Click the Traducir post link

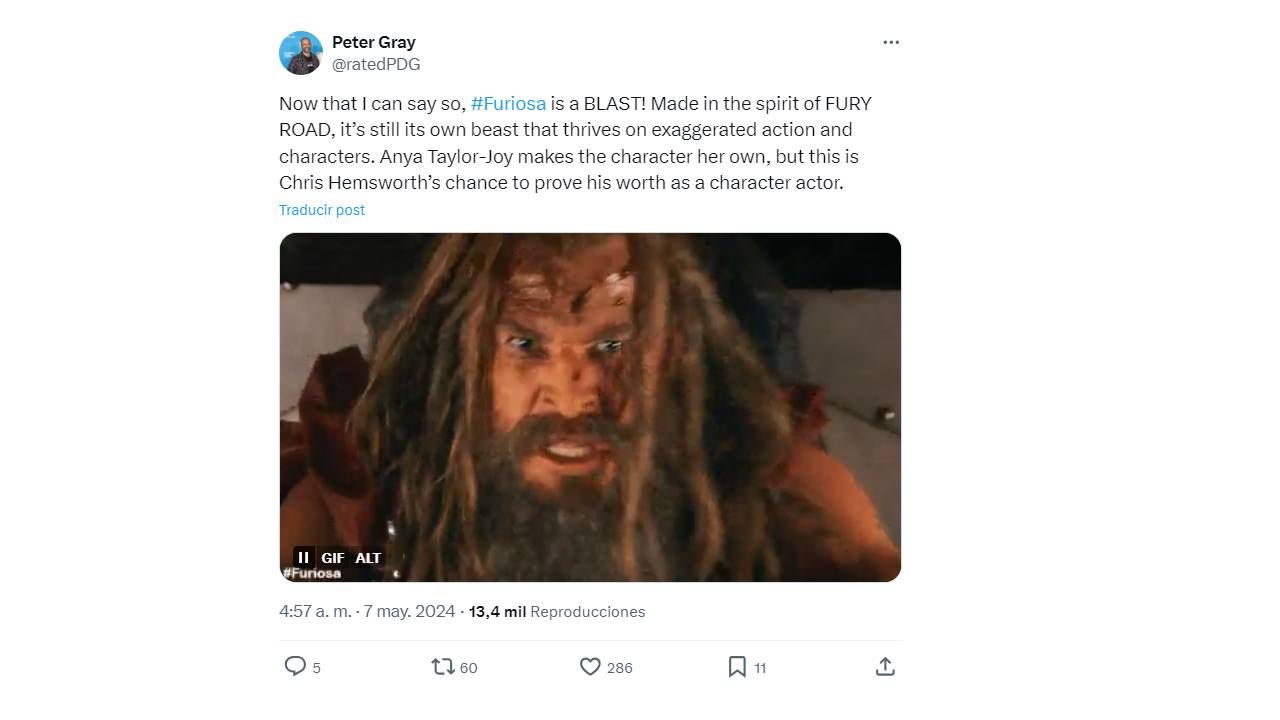[x=322, y=210]
